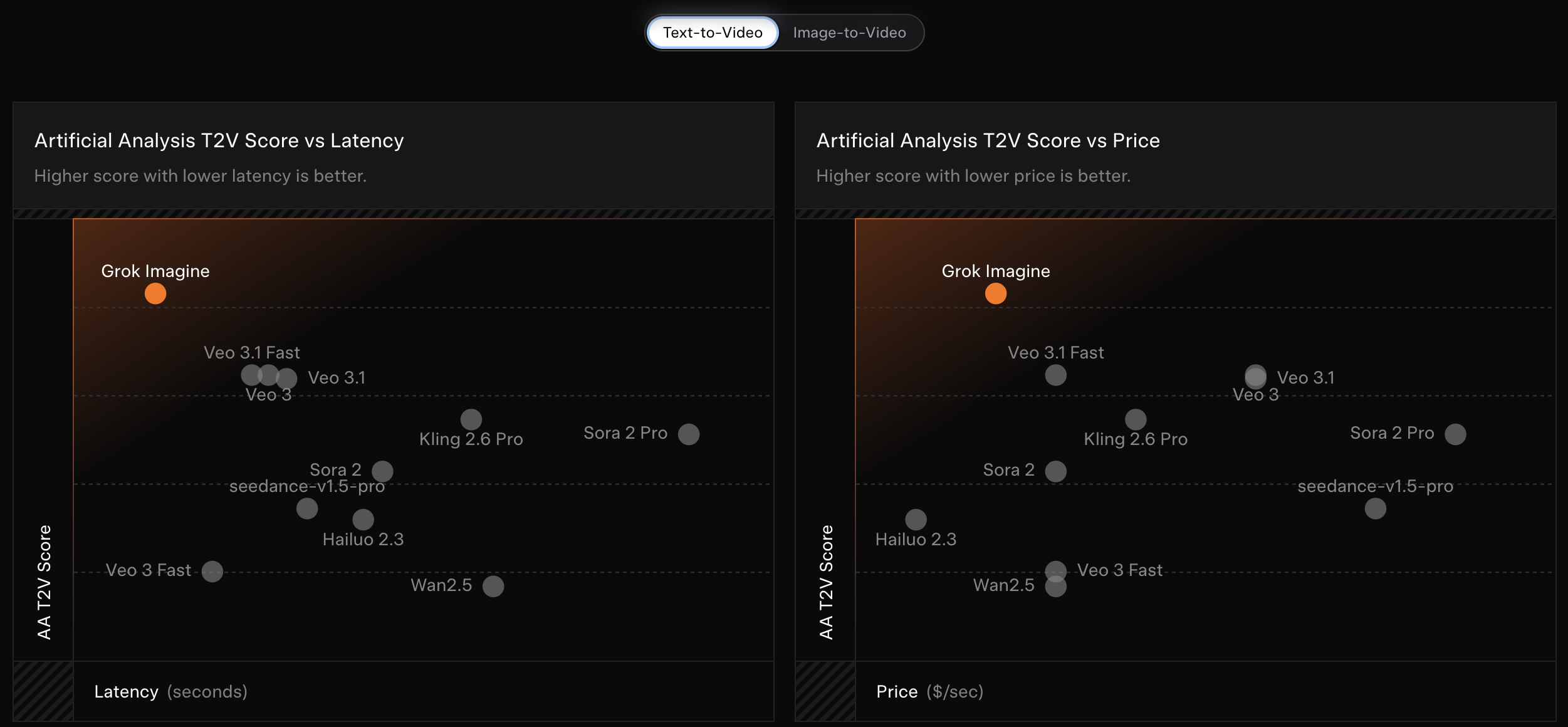
Task: Click Veo 3 Fast dot in Latency chart
Action: click(212, 571)
